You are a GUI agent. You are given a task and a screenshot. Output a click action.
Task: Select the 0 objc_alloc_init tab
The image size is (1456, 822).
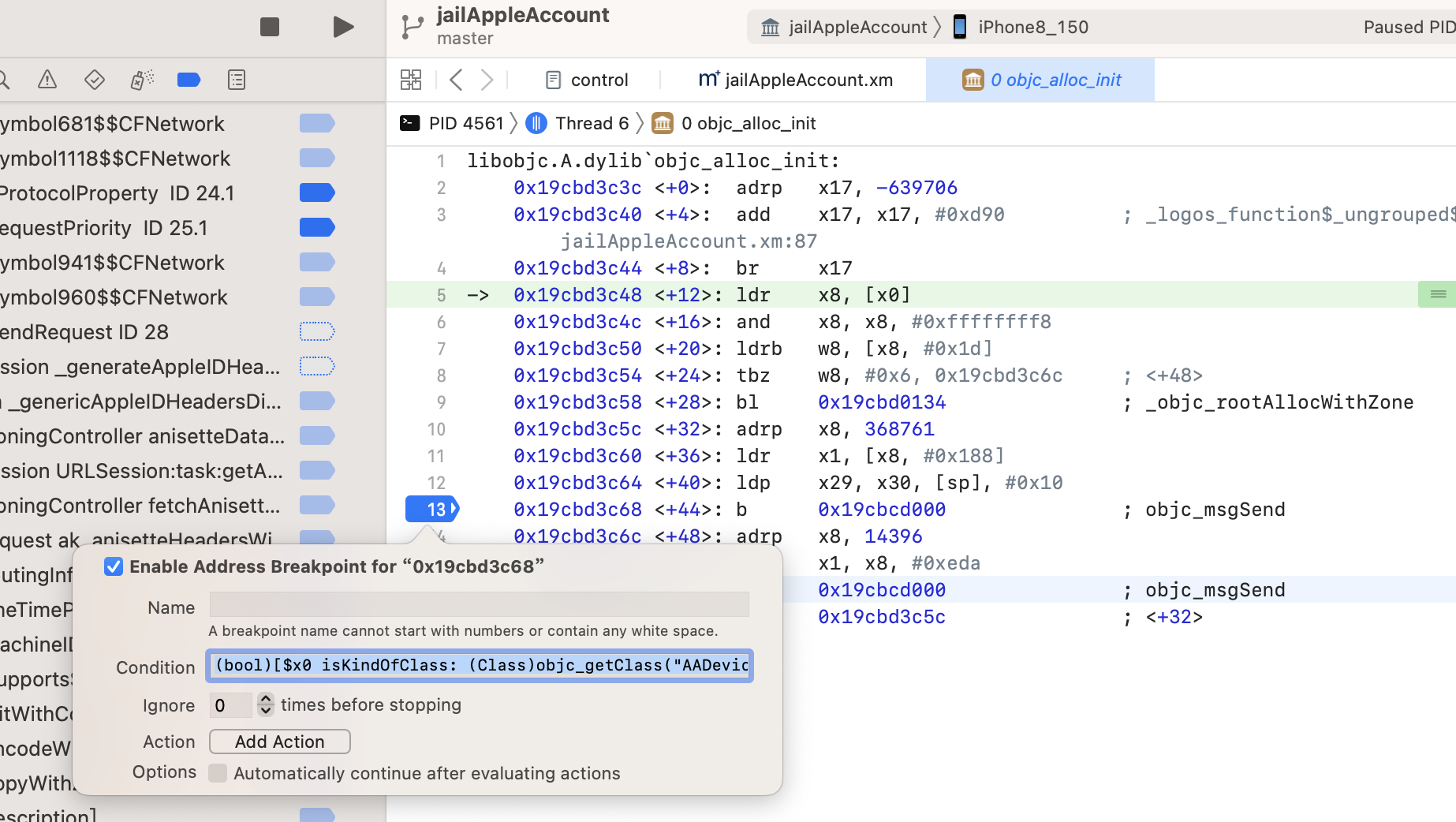(1041, 80)
